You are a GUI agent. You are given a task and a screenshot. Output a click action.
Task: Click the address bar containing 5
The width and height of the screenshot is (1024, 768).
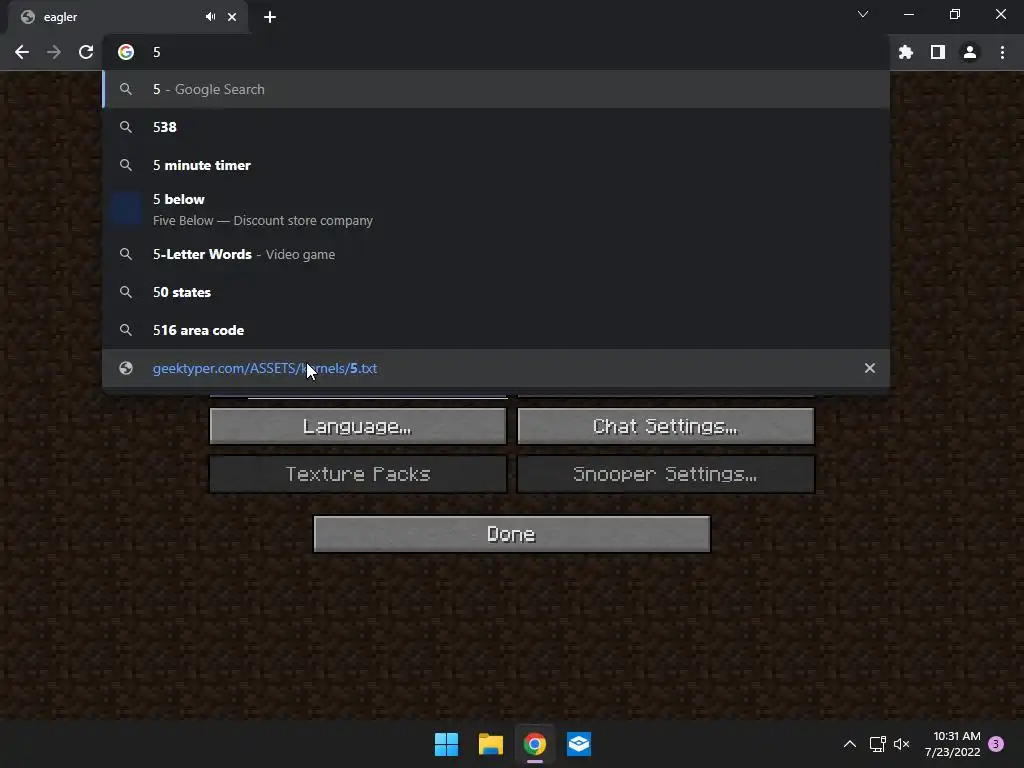click(496, 52)
